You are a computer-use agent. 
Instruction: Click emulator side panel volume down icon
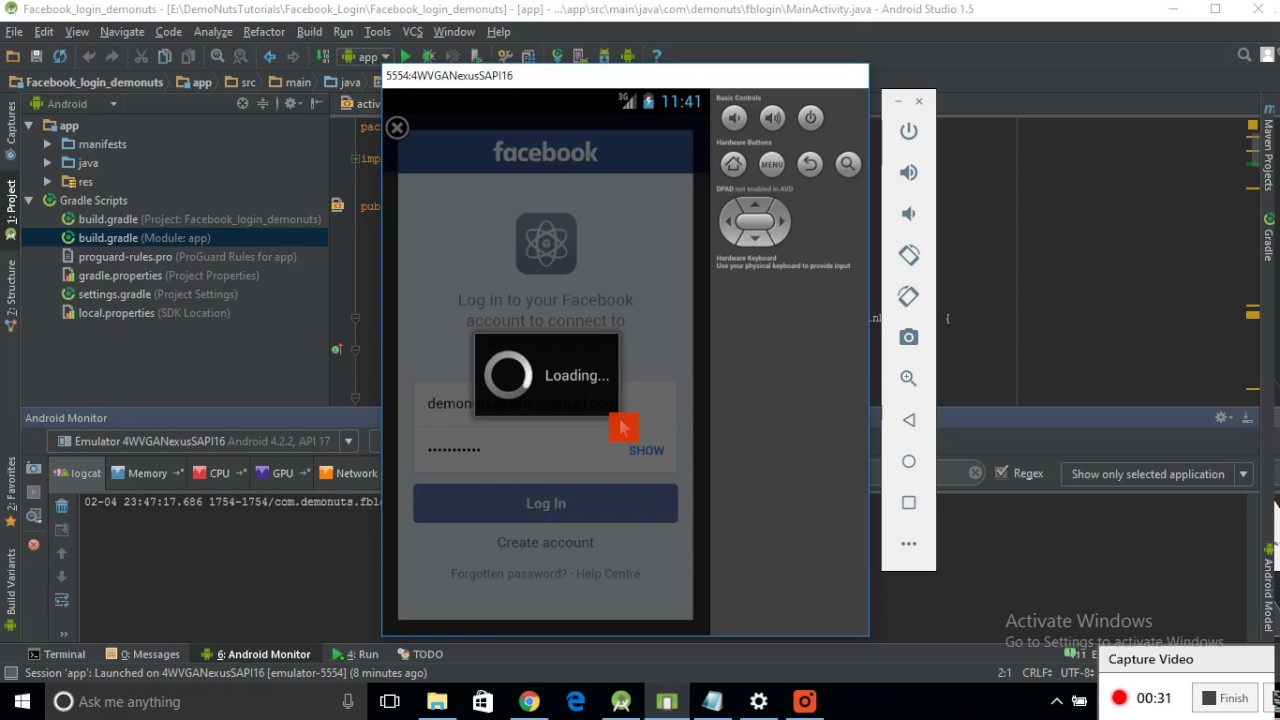click(908, 213)
